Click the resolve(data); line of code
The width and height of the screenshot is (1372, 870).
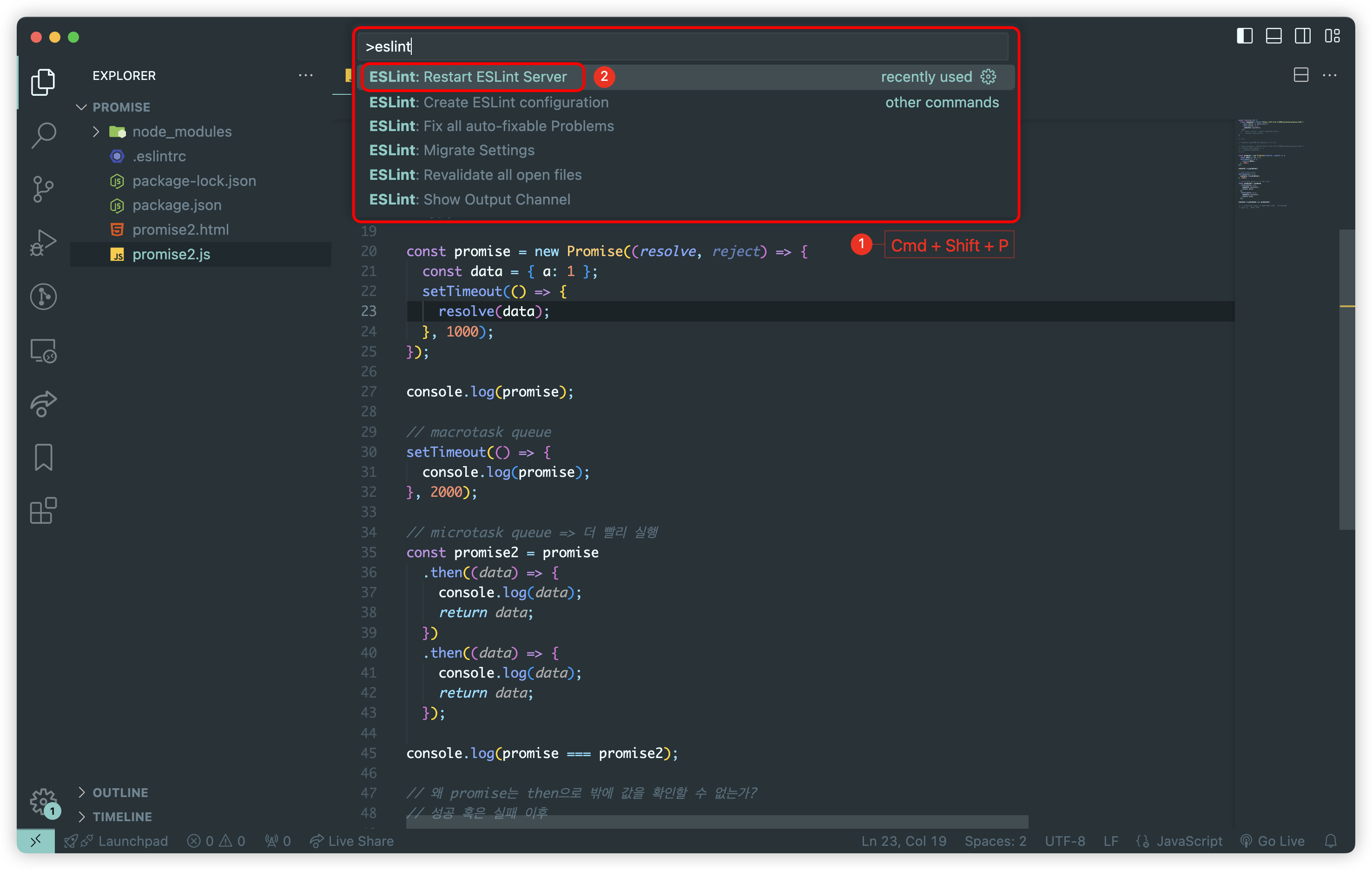(x=494, y=311)
